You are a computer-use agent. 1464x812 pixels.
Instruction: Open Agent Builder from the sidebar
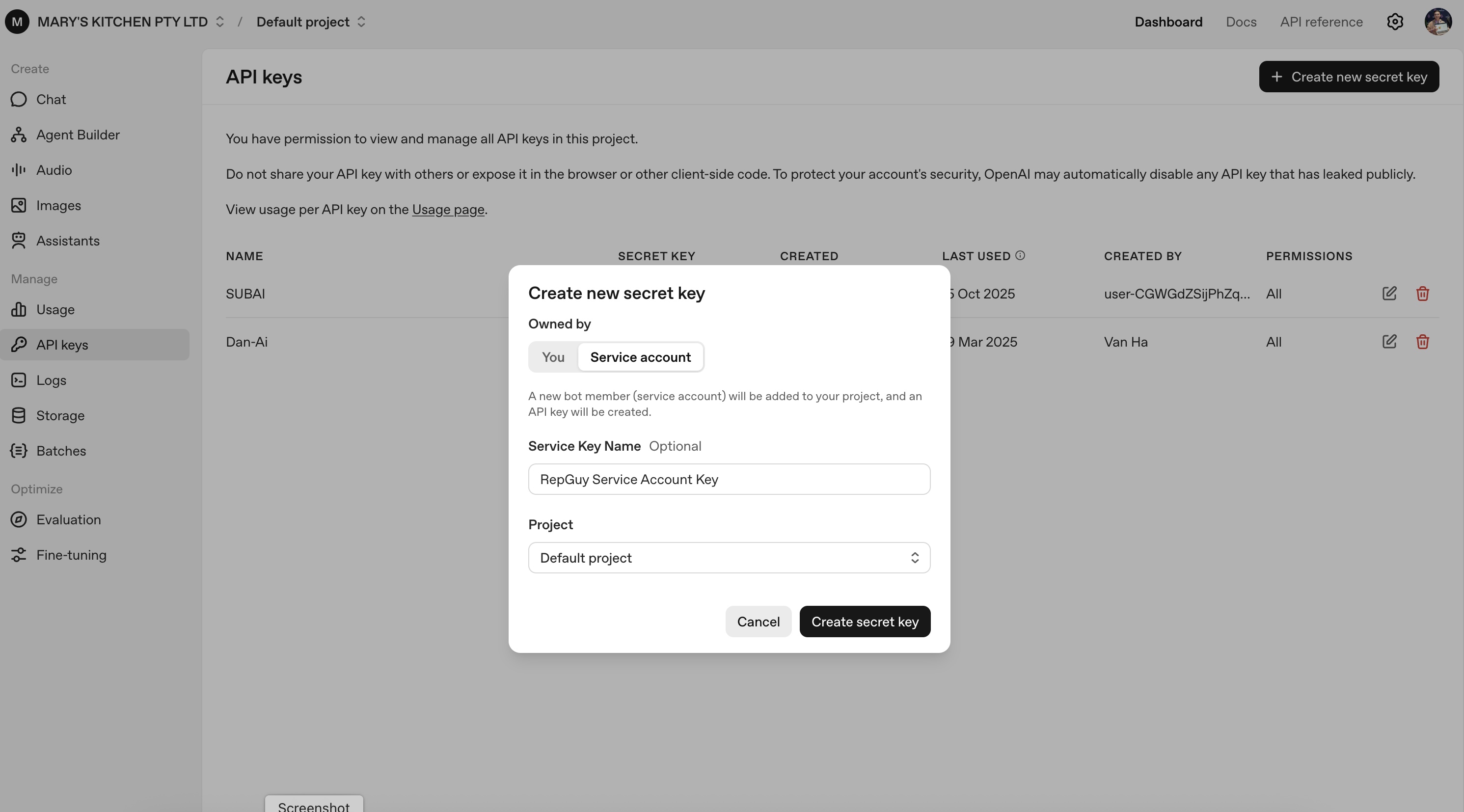point(78,135)
